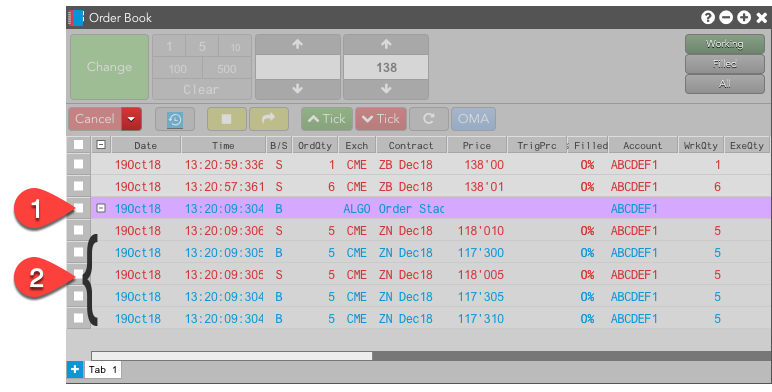The width and height of the screenshot is (772, 392).
Task: Click the 13:20:59:336 time cell
Action: [x=224, y=164]
